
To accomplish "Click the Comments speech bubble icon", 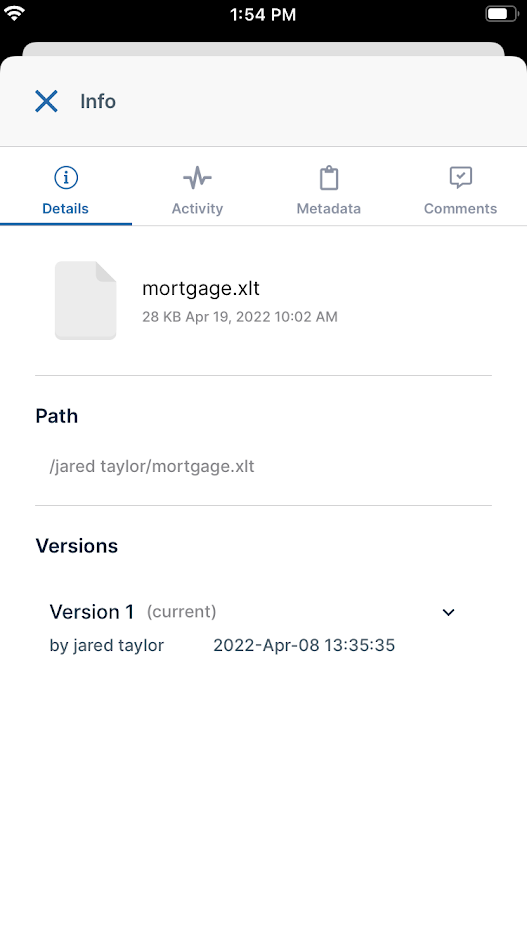I will pos(461,177).
